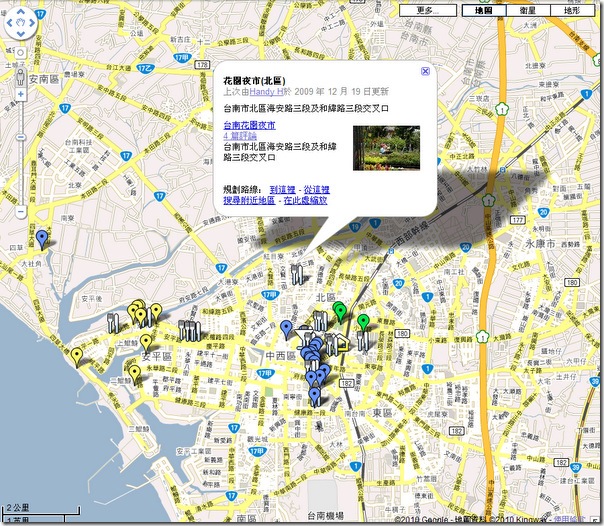
Task: Select the blue marker near 四草
Action: point(42,239)
